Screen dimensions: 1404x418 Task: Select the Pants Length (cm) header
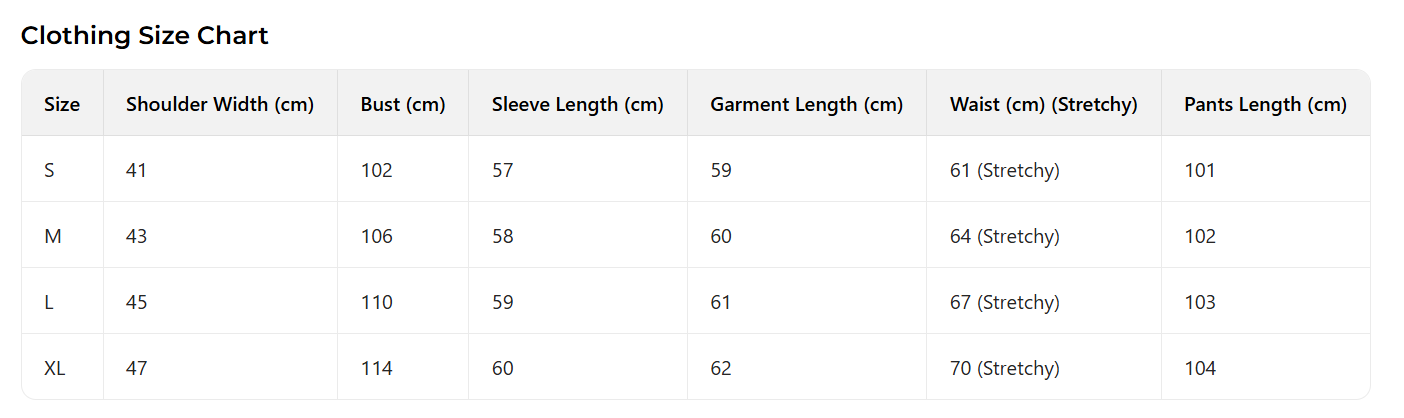pyautogui.click(x=1265, y=104)
